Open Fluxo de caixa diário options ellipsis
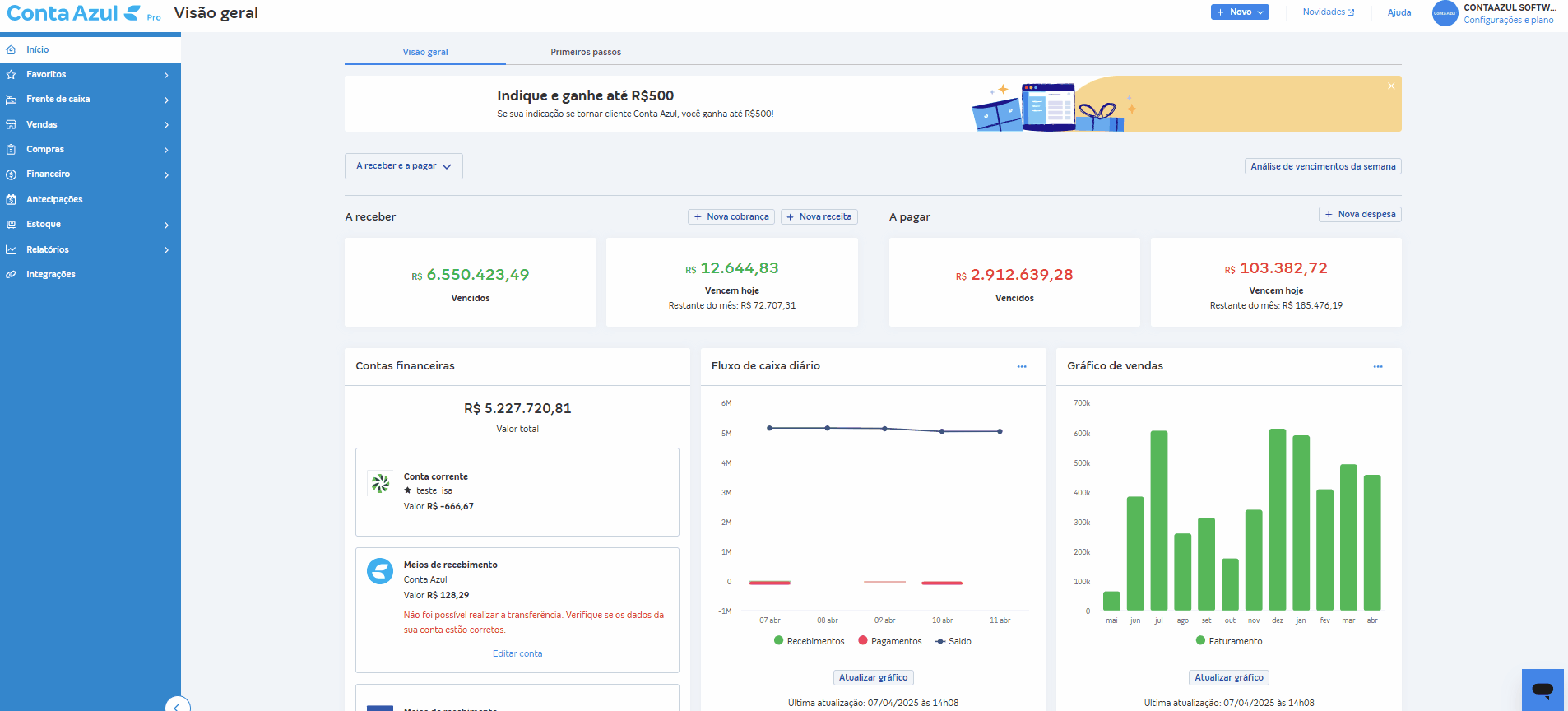The height and width of the screenshot is (711, 1568). click(1022, 366)
